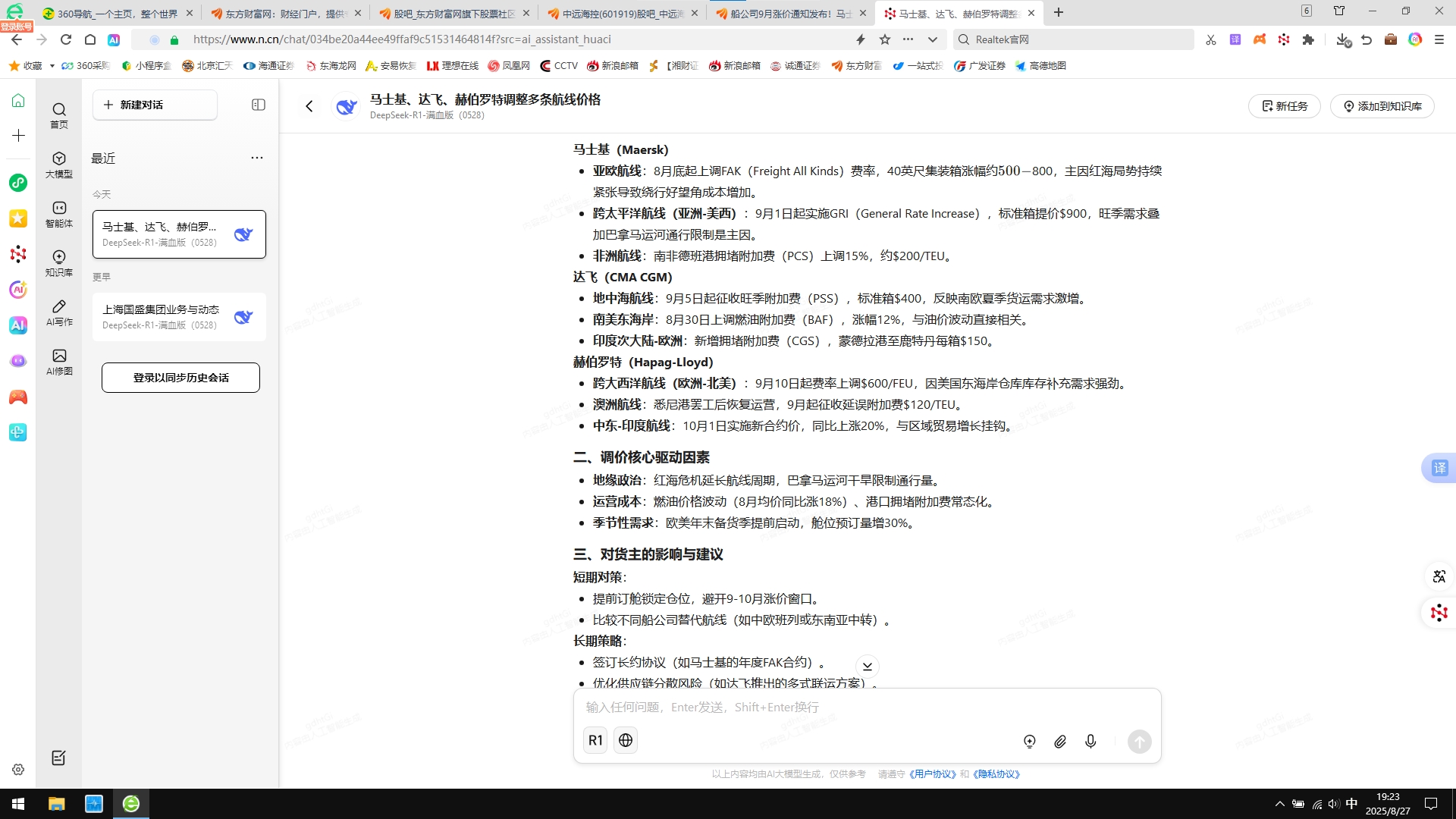Viewport: 1456px width, 819px height.
Task: Open the address bar dropdown chevron
Action: pyautogui.click(x=933, y=39)
